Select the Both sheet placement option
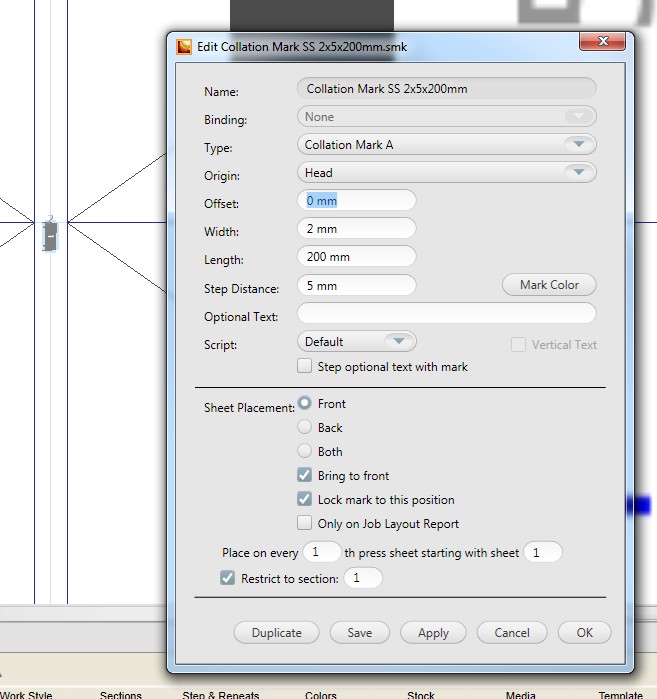The height and width of the screenshot is (699, 657). pyautogui.click(x=304, y=451)
